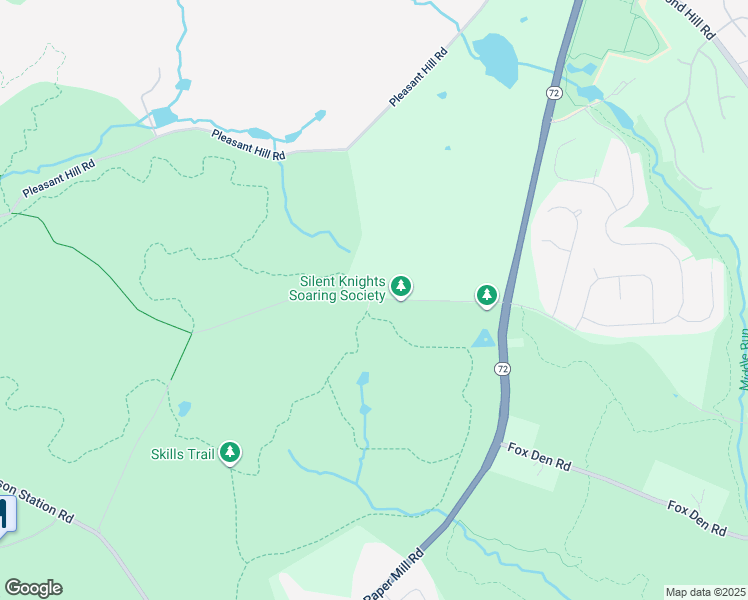Image resolution: width=748 pixels, height=600 pixels.
Task: Click the Fox Den Rd label nearest Route 72
Action: coord(539,457)
